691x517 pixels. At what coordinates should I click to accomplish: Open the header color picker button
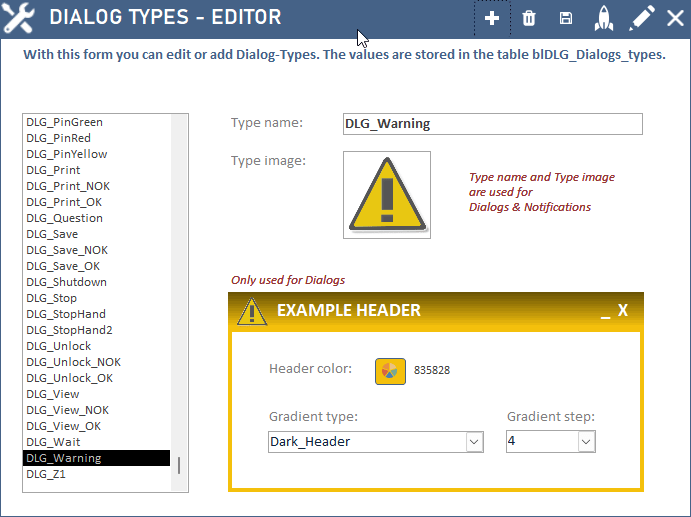(390, 370)
